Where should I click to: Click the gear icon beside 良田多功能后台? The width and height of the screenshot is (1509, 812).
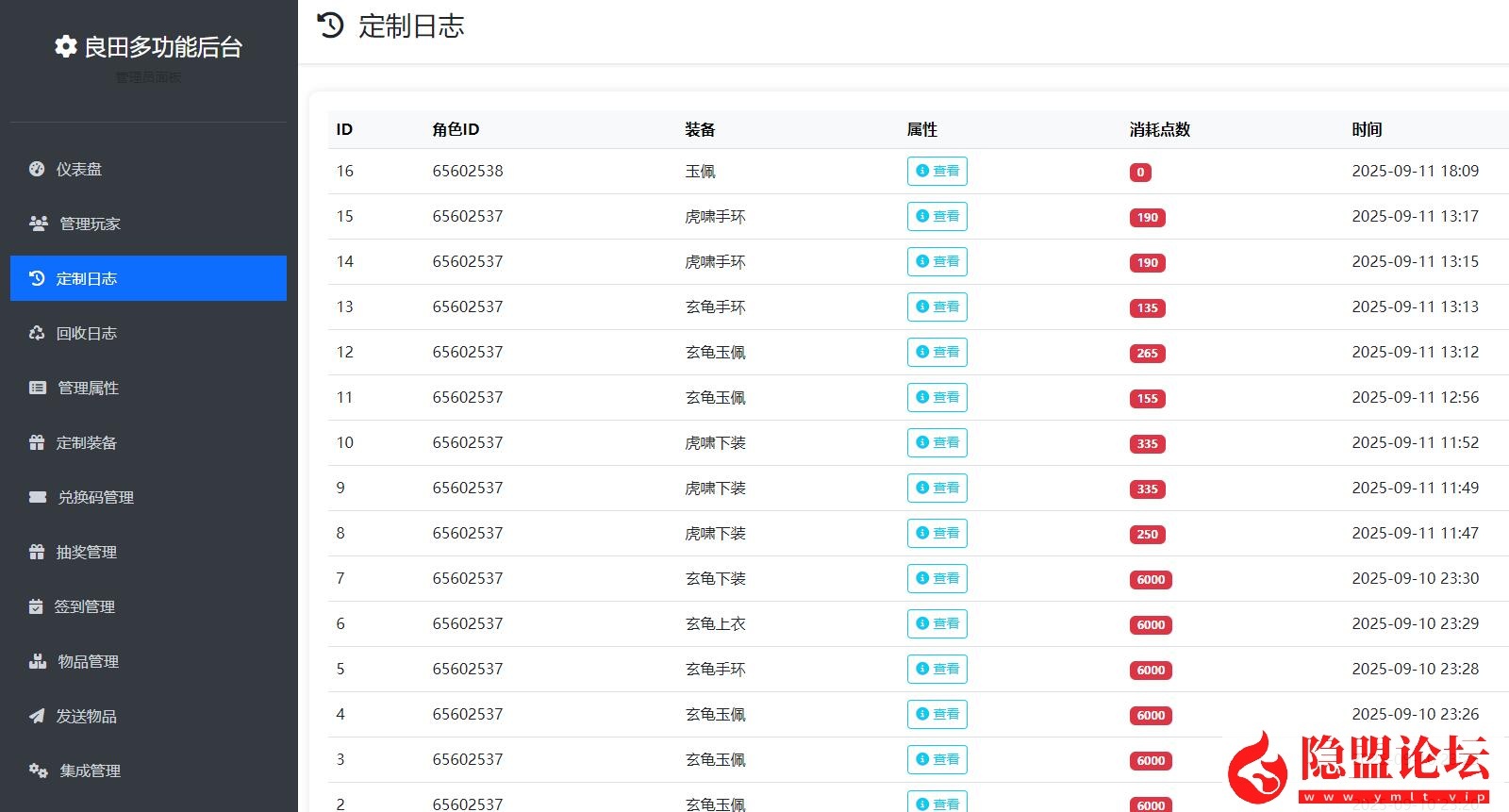pyautogui.click(x=65, y=46)
